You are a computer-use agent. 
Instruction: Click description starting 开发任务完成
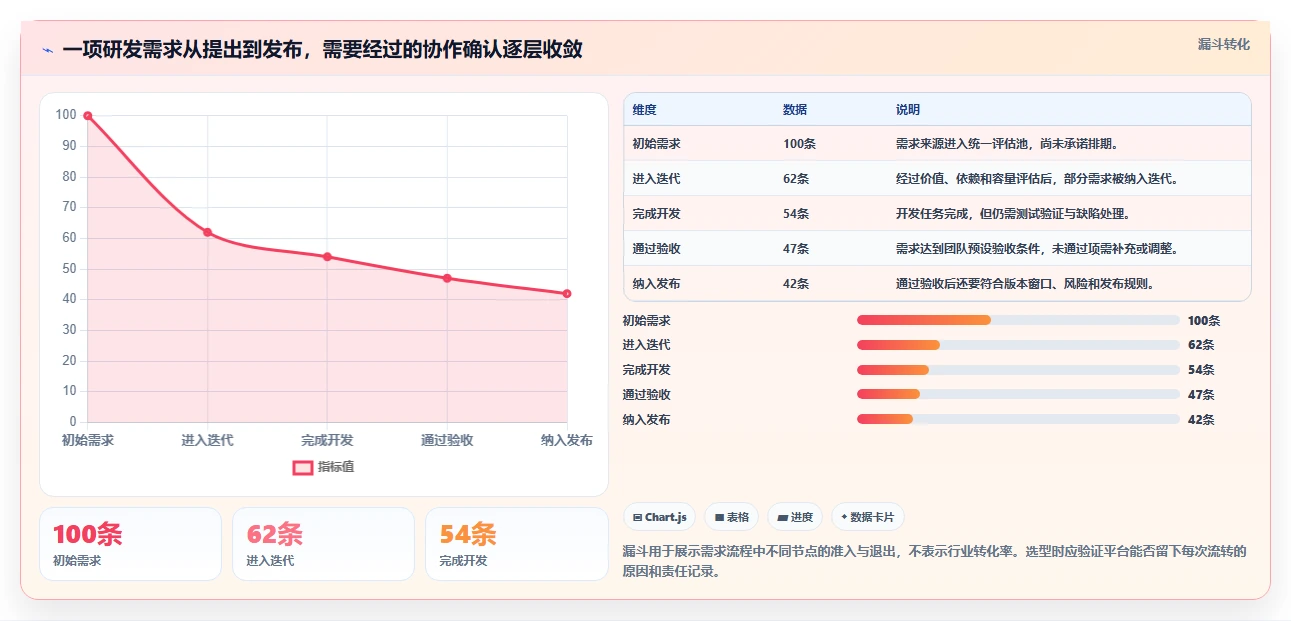pos(1013,214)
